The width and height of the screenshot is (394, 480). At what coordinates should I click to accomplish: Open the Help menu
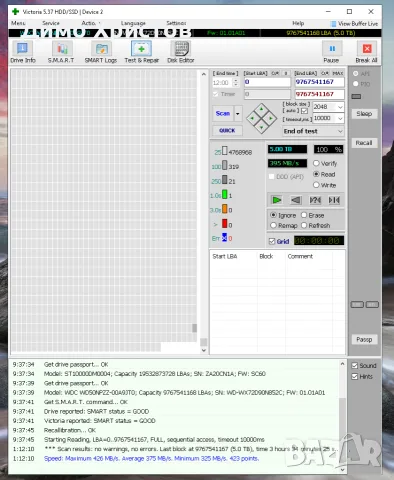coord(298,23)
